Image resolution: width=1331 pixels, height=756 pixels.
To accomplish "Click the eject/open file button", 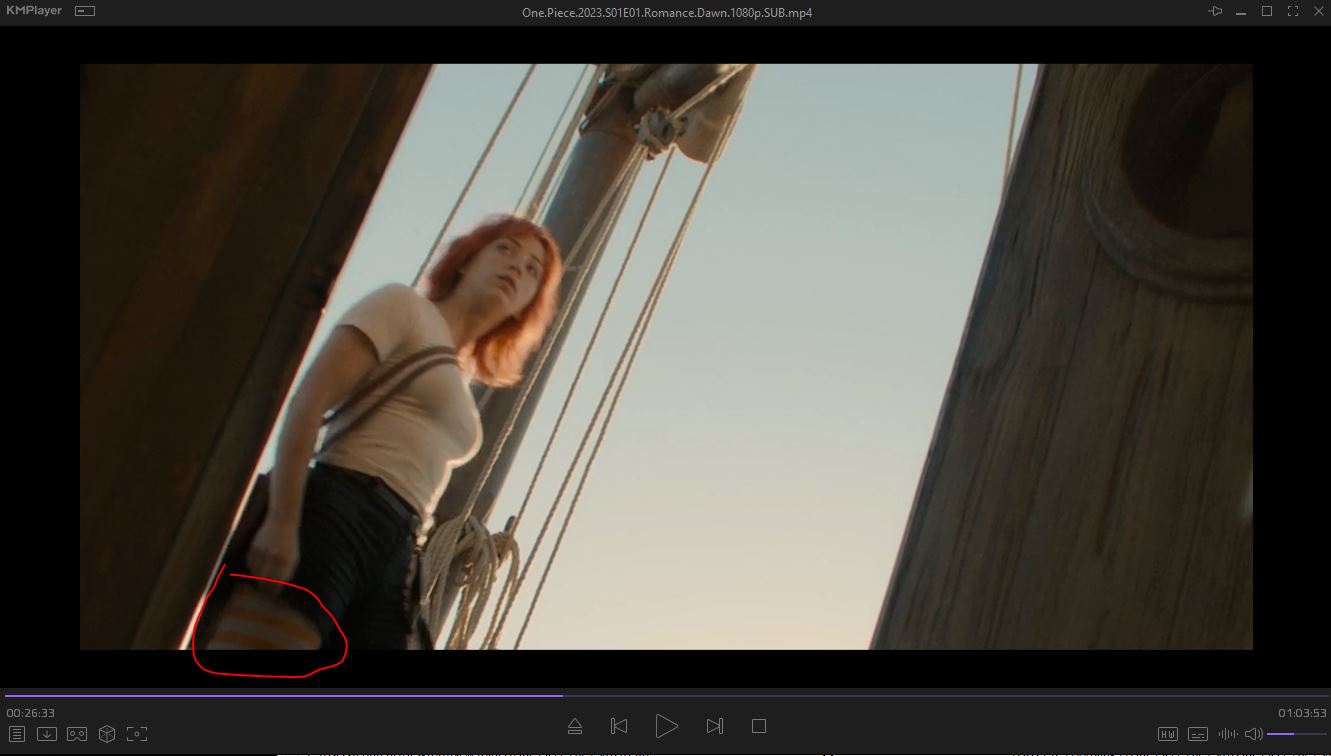I will [575, 726].
